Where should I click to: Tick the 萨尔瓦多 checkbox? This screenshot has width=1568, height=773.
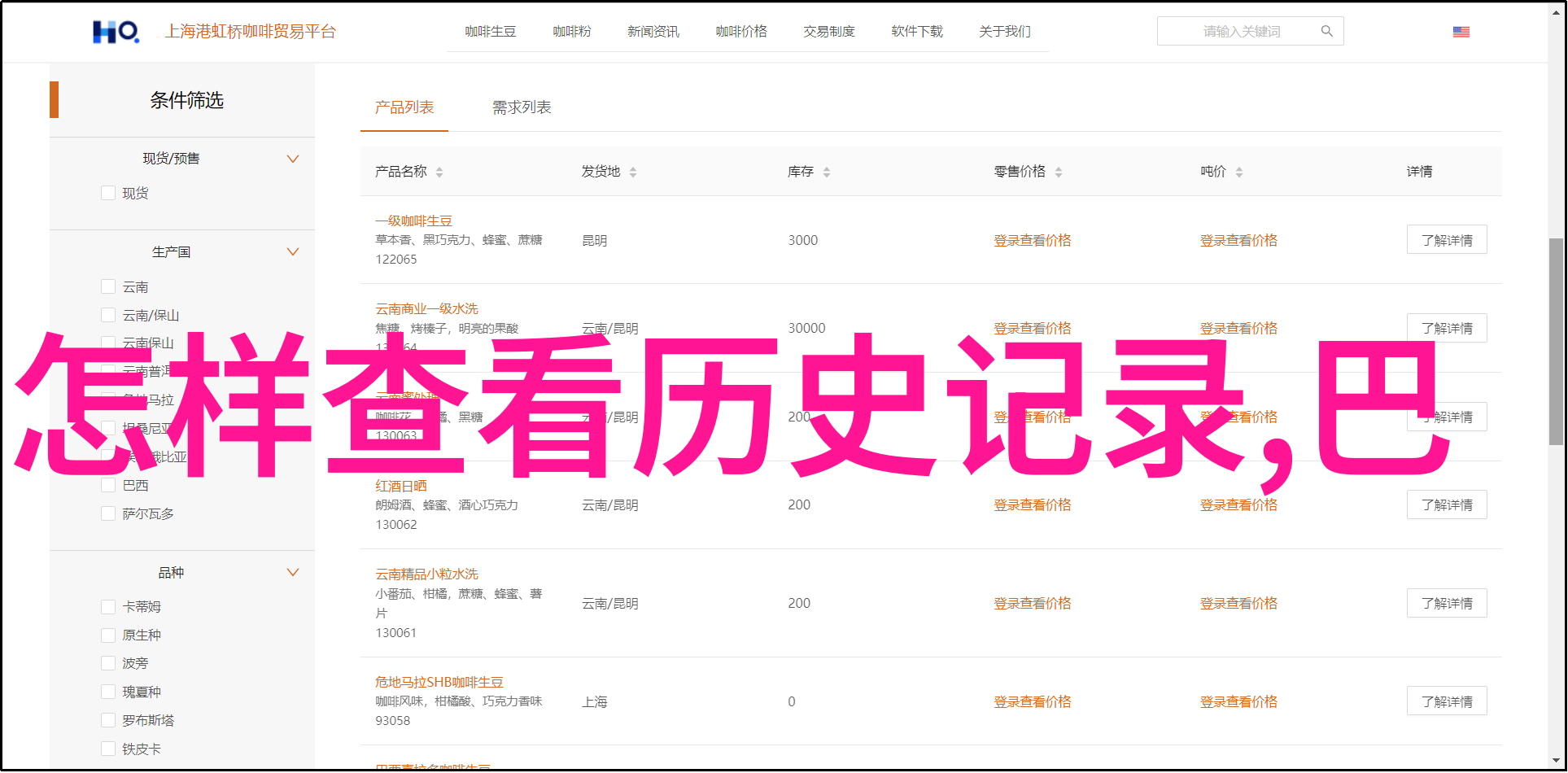(x=107, y=513)
